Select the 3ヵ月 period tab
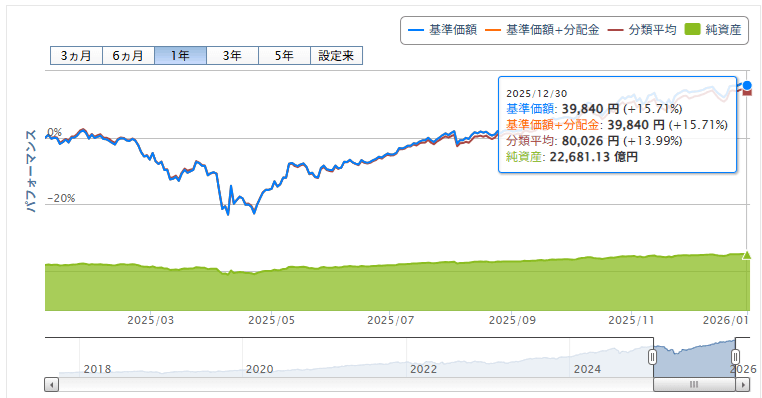The height and width of the screenshot is (398, 762). pos(76,56)
